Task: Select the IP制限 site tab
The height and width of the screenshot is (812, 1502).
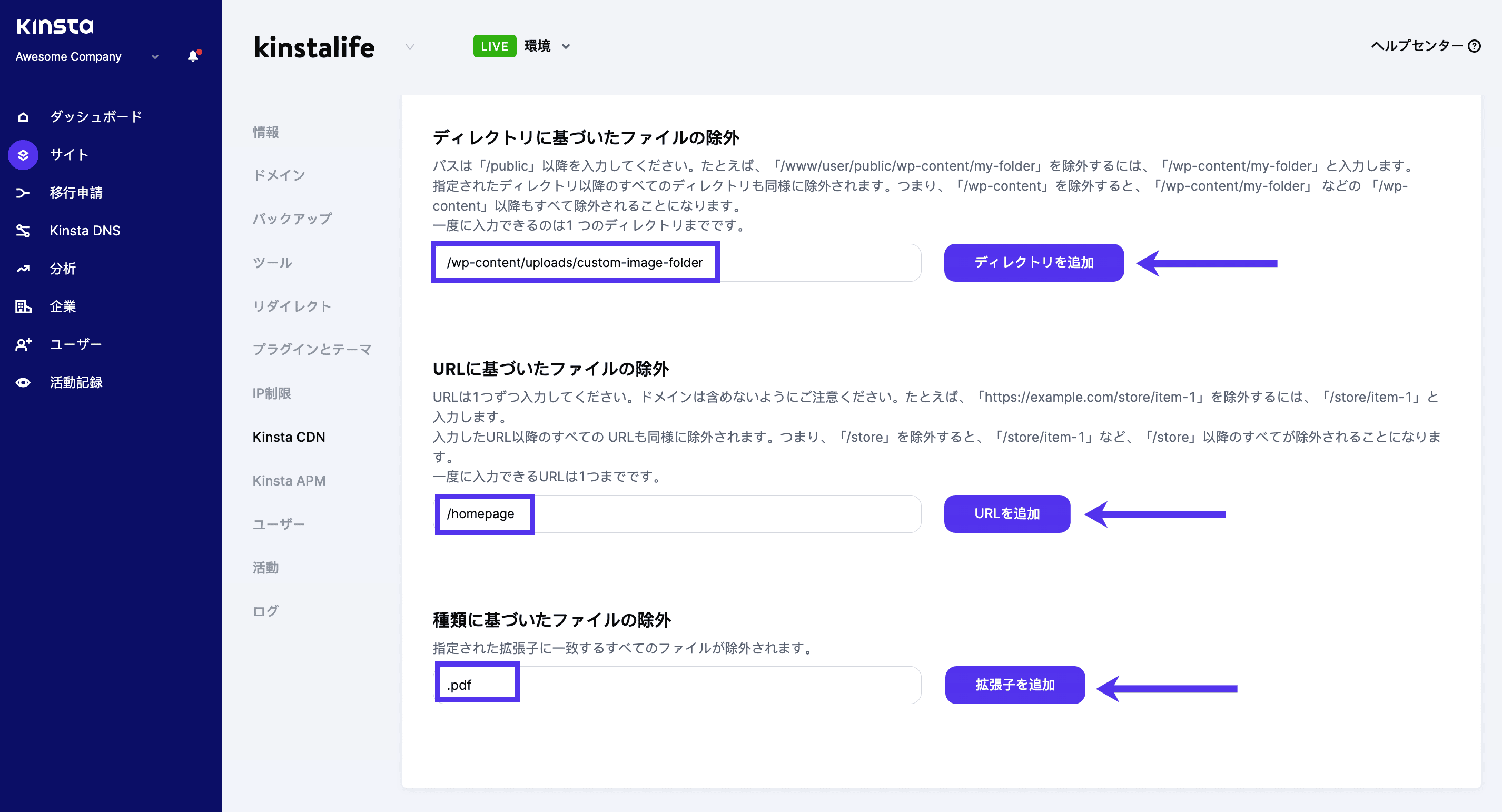Action: point(272,393)
